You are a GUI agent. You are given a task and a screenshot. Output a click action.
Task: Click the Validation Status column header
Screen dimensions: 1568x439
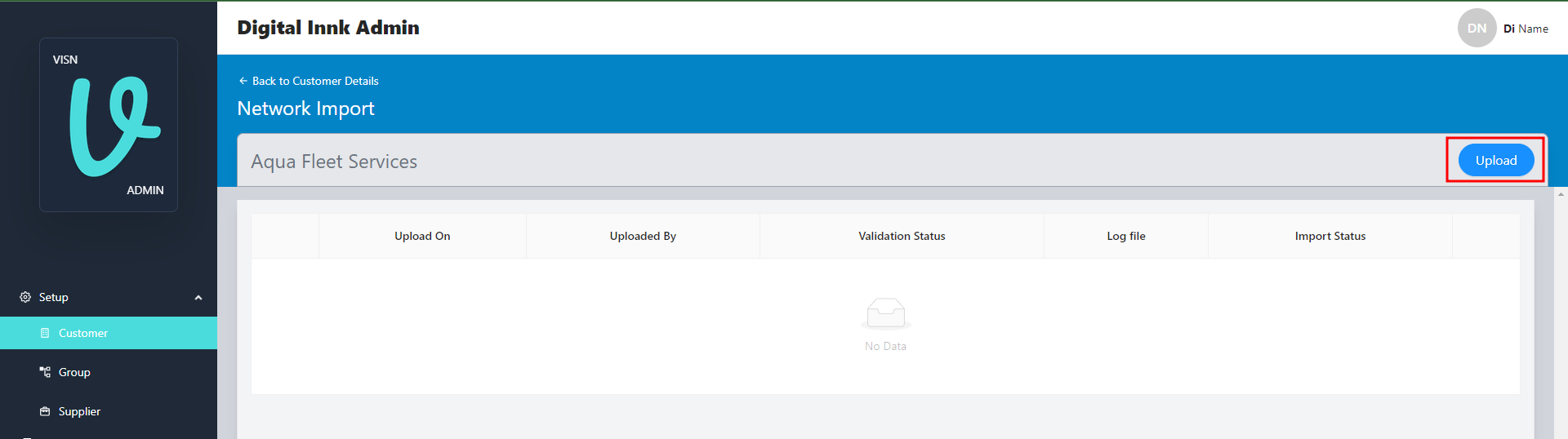902,236
